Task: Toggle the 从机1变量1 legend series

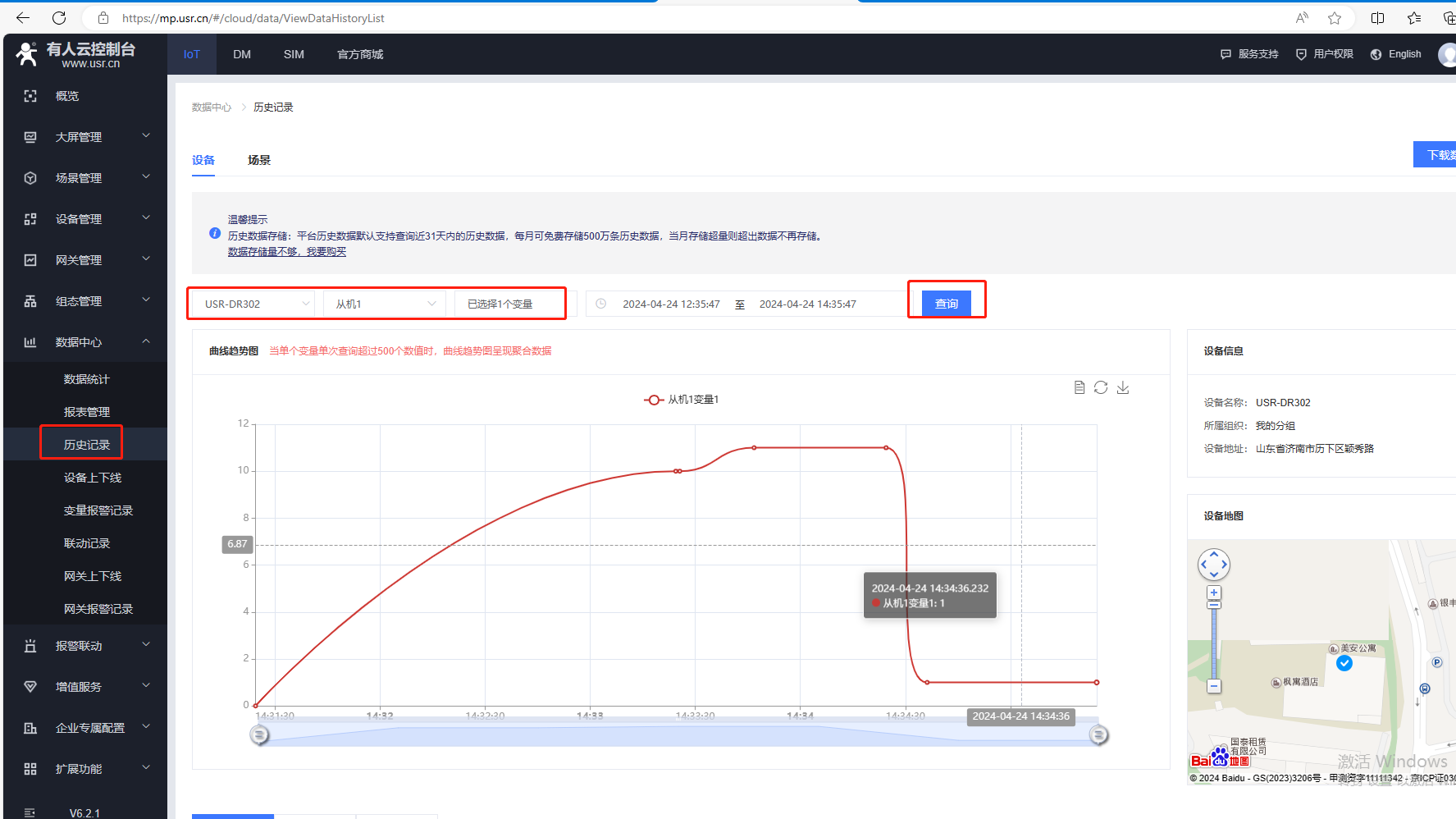Action: click(x=682, y=400)
